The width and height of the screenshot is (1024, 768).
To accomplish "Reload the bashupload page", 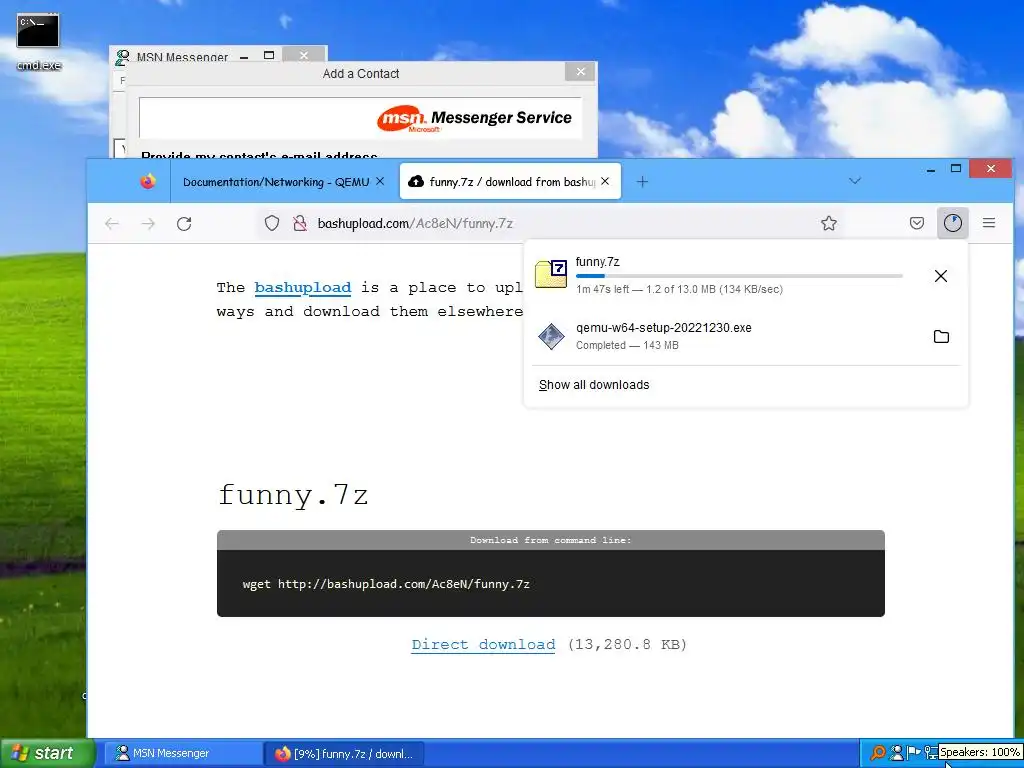I will point(184,224).
